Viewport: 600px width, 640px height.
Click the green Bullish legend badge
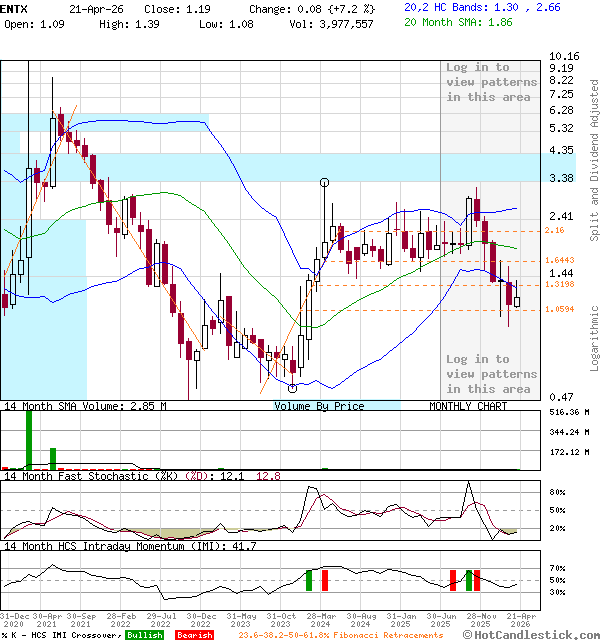coord(145,635)
